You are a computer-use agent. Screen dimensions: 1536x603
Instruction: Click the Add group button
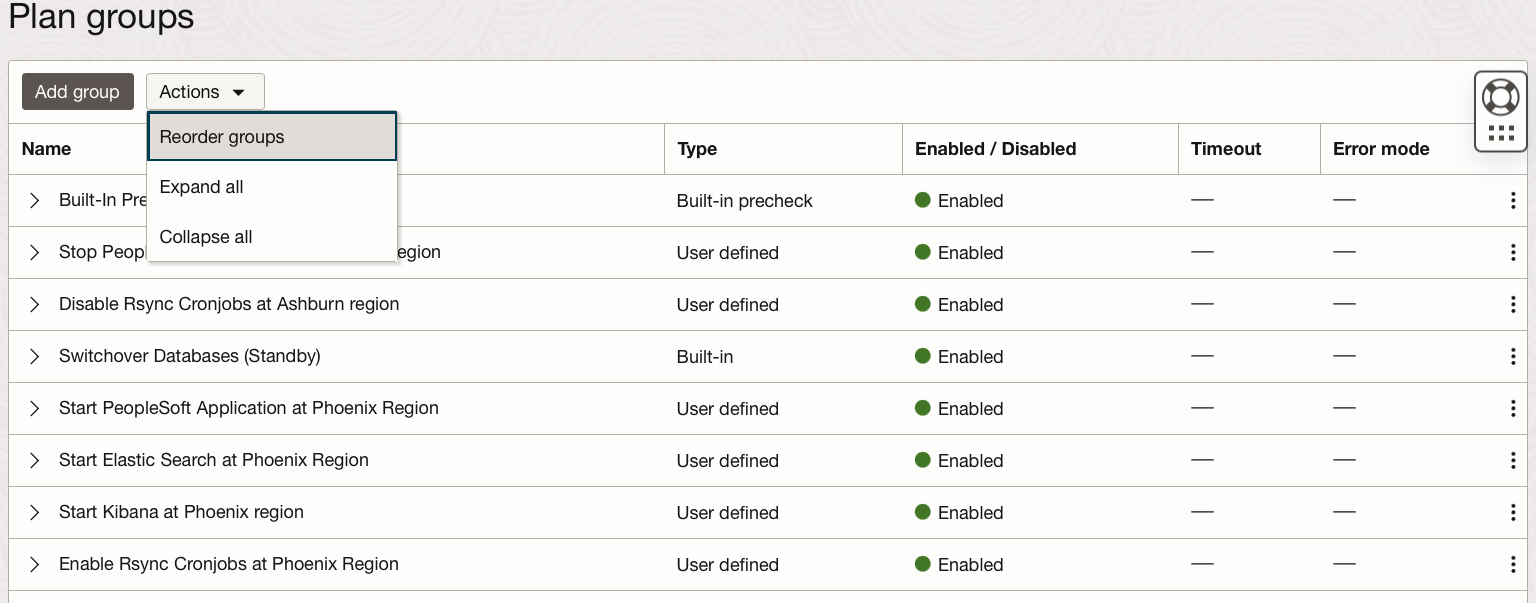tap(77, 92)
